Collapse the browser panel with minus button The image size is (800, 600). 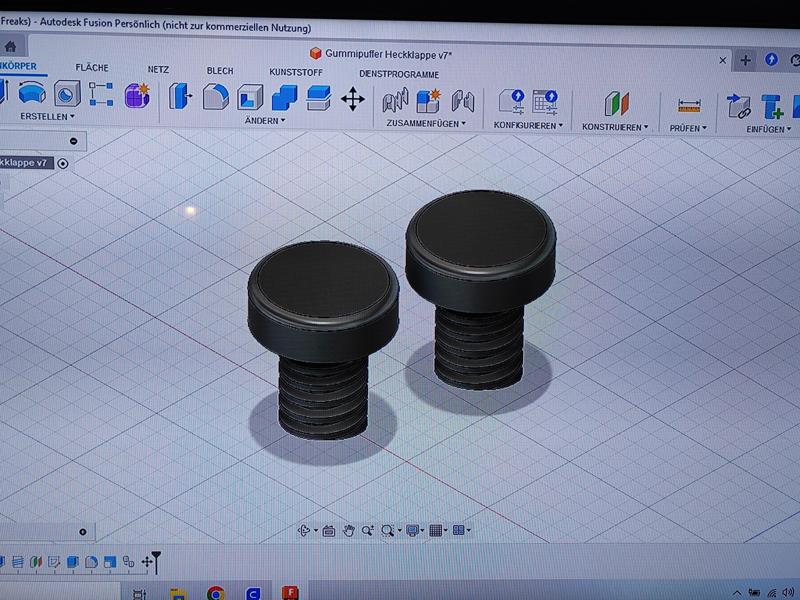pos(74,141)
